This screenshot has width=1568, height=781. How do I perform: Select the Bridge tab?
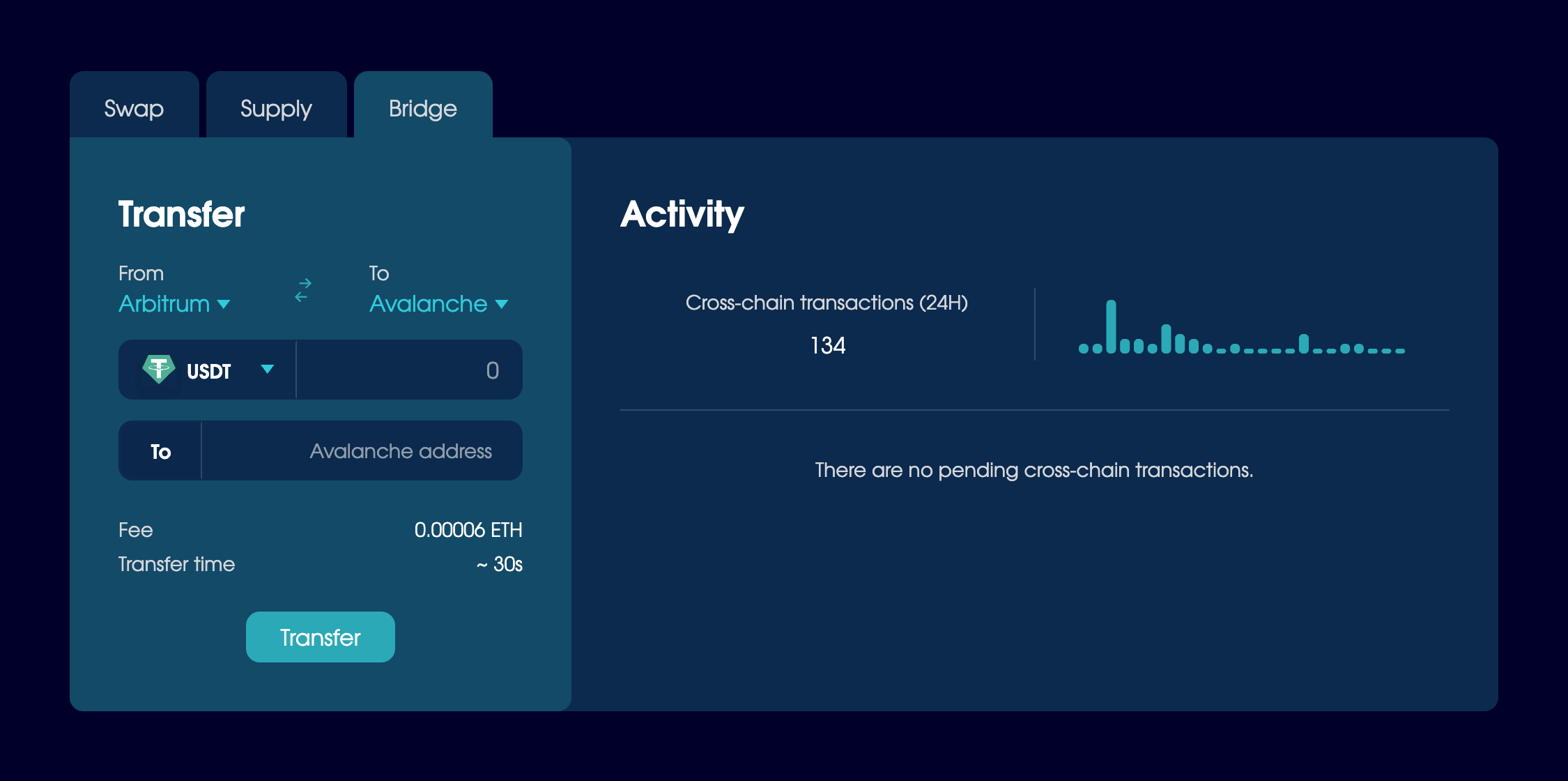pos(423,108)
